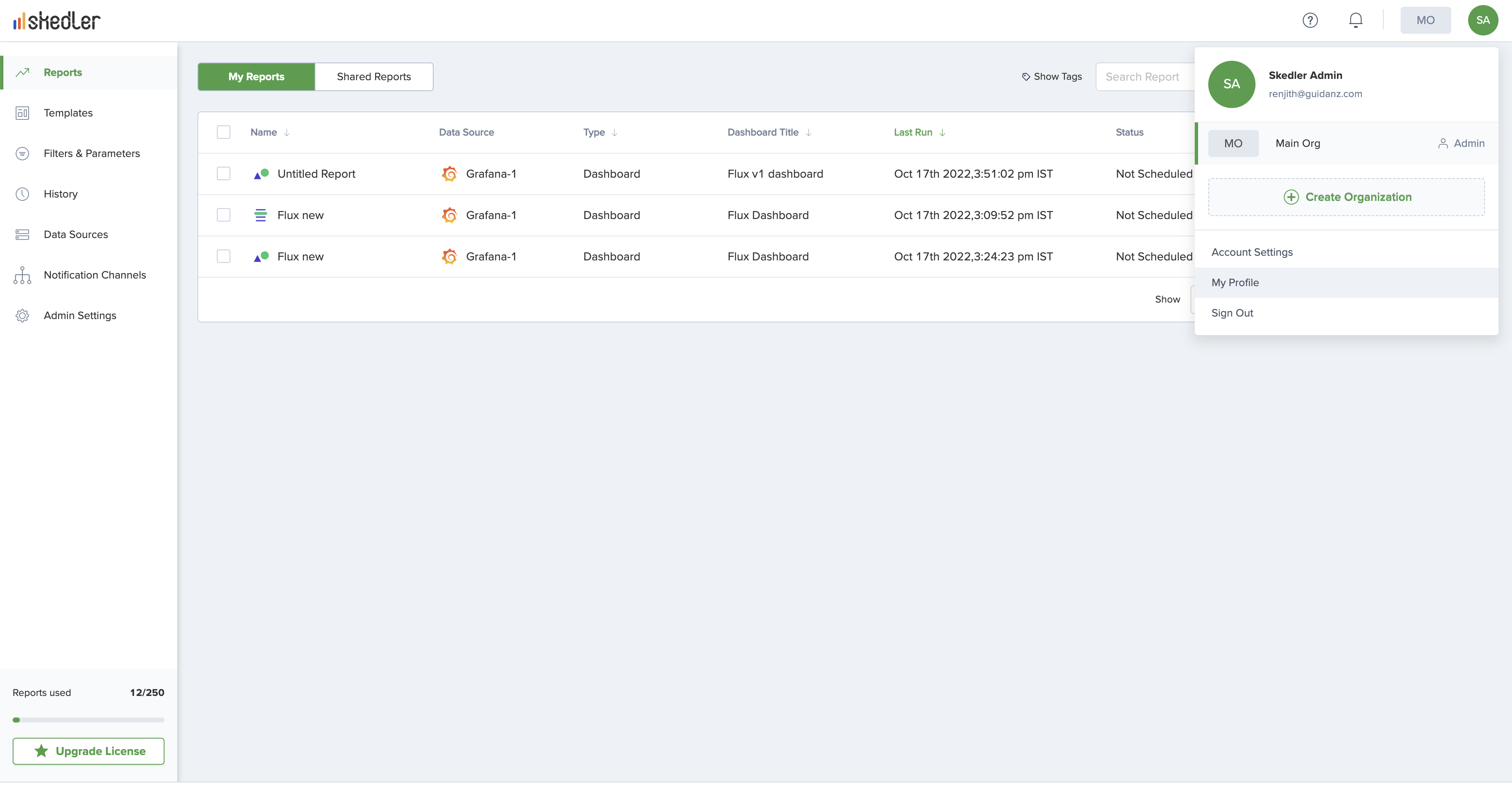Click the Data Sources sidebar icon
The height and width of the screenshot is (785, 1512).
[22, 234]
